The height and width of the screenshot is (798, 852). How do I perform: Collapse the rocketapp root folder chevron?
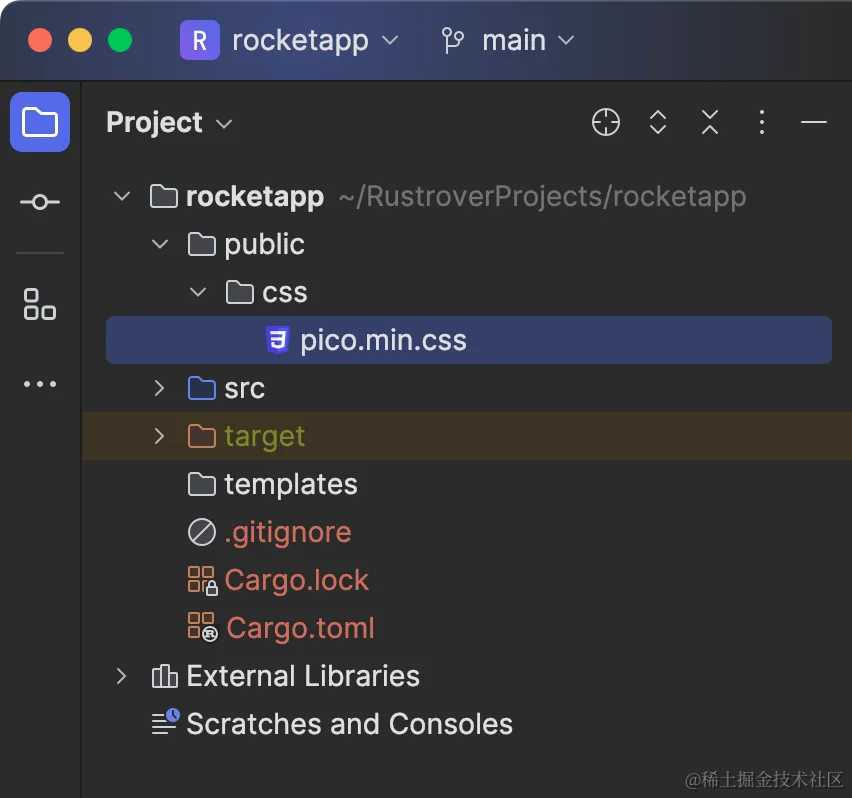pyautogui.click(x=122, y=196)
